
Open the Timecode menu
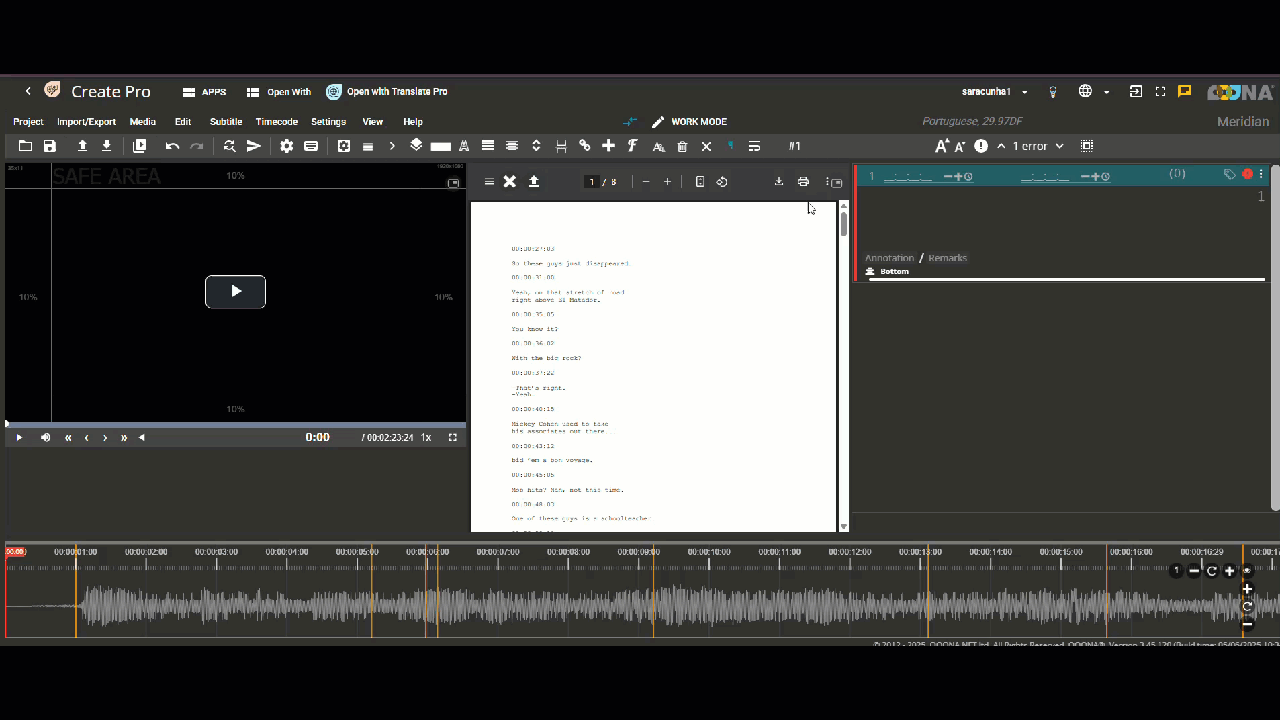276,122
